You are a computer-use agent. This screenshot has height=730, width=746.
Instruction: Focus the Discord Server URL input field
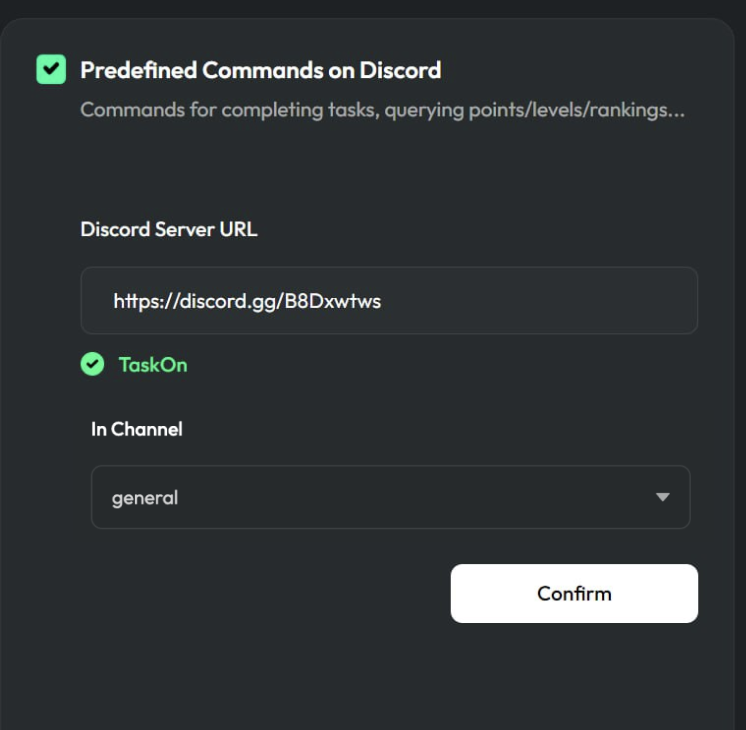coord(389,301)
